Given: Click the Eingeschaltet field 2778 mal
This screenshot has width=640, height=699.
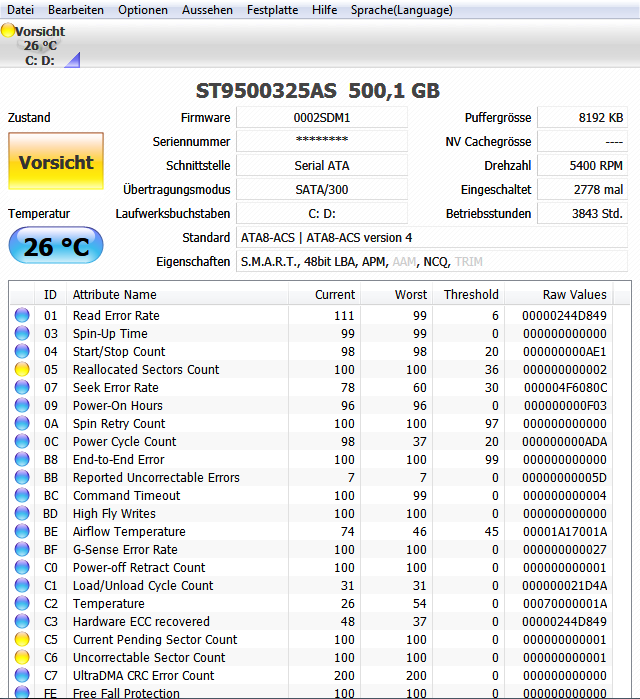Looking at the screenshot, I should [x=583, y=189].
